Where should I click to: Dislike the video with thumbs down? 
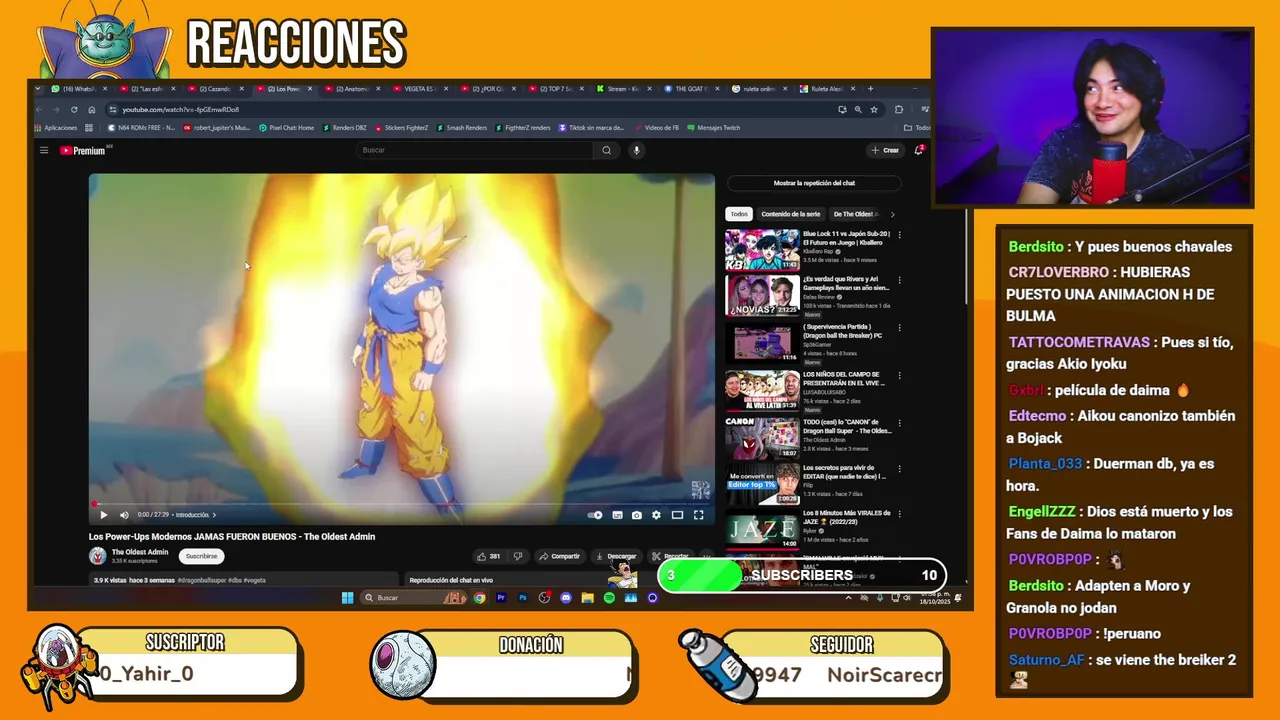(517, 556)
